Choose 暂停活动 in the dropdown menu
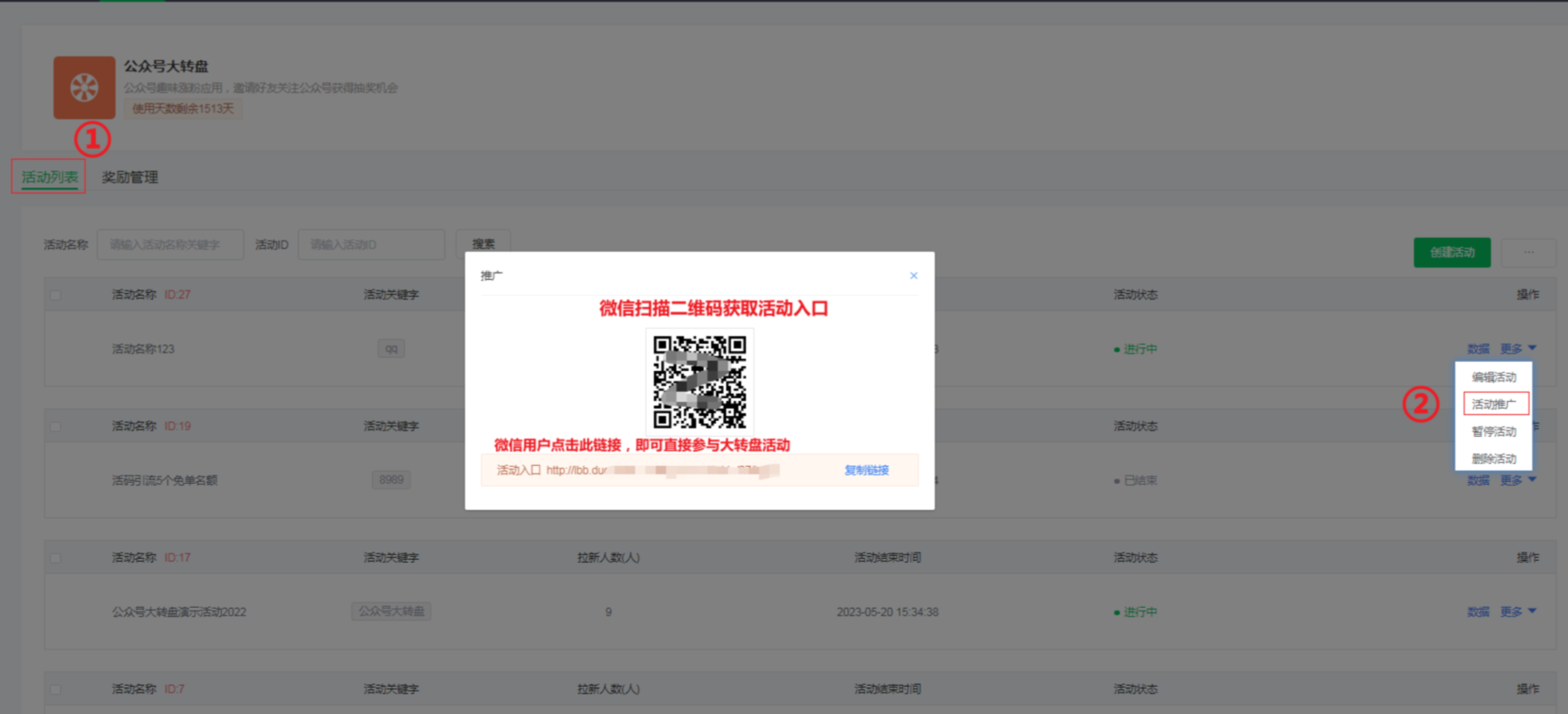The width and height of the screenshot is (1568, 714). [x=1494, y=431]
